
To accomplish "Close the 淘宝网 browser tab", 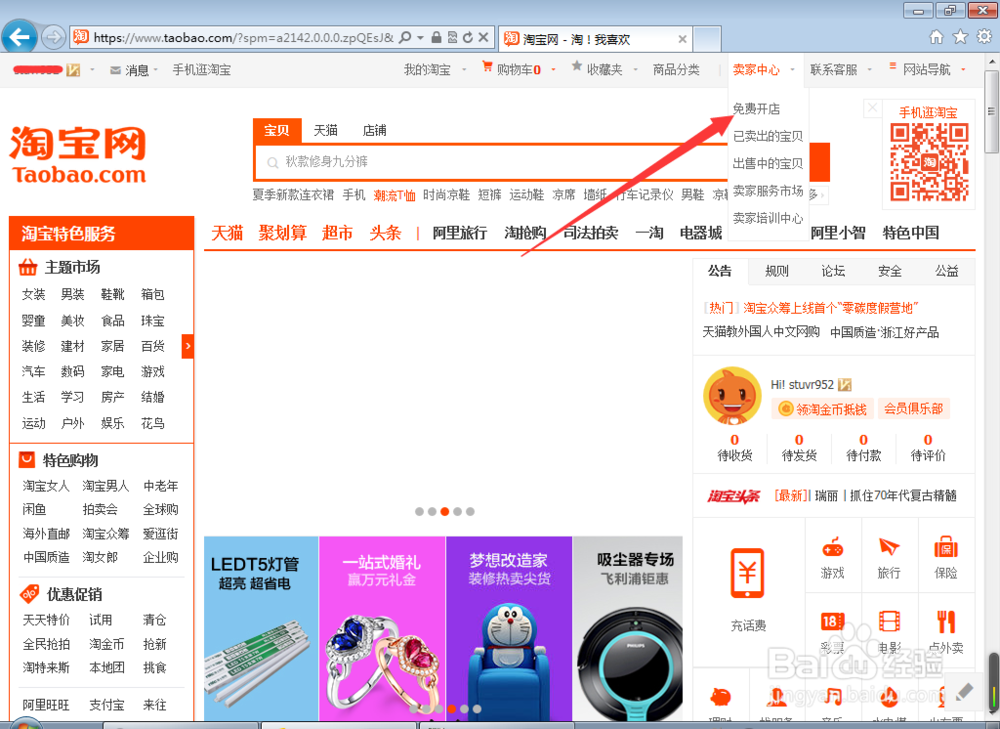I will (682, 39).
